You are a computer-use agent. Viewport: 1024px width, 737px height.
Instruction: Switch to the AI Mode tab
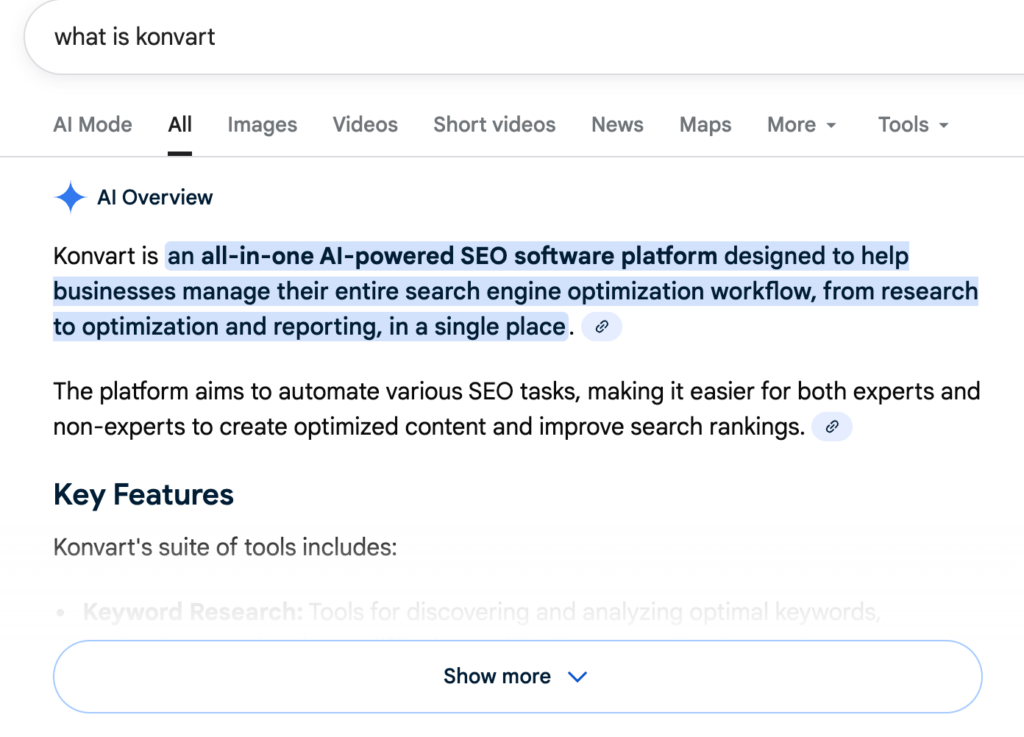click(92, 125)
